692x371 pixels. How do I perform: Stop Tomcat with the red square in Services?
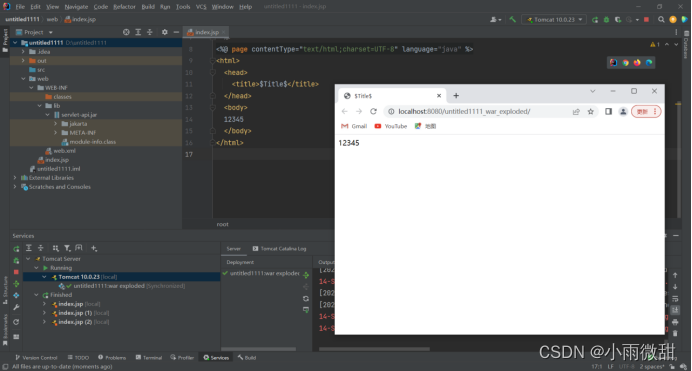(x=16, y=272)
